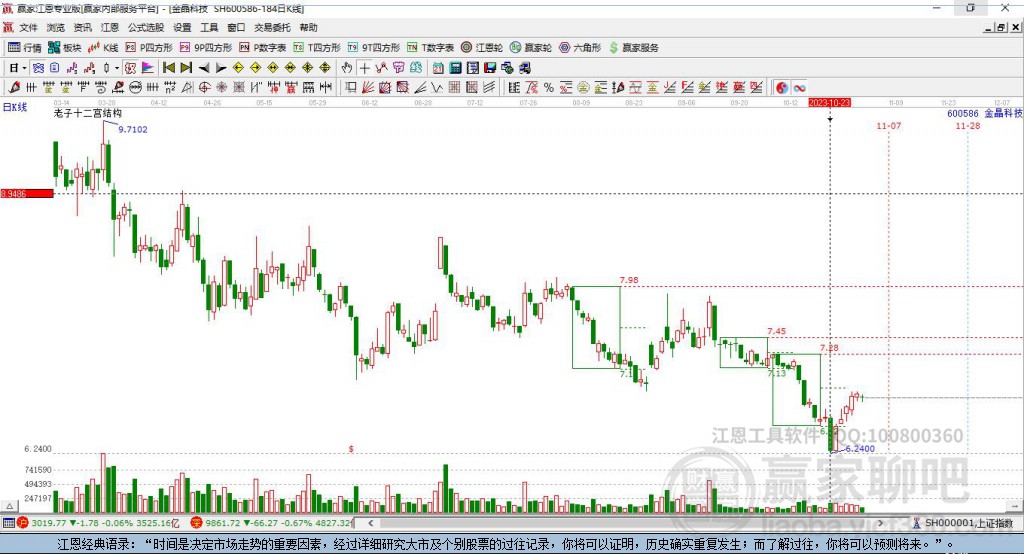
Task: Click the red 8.9486 price tag
Action: pyautogui.click(x=27, y=193)
